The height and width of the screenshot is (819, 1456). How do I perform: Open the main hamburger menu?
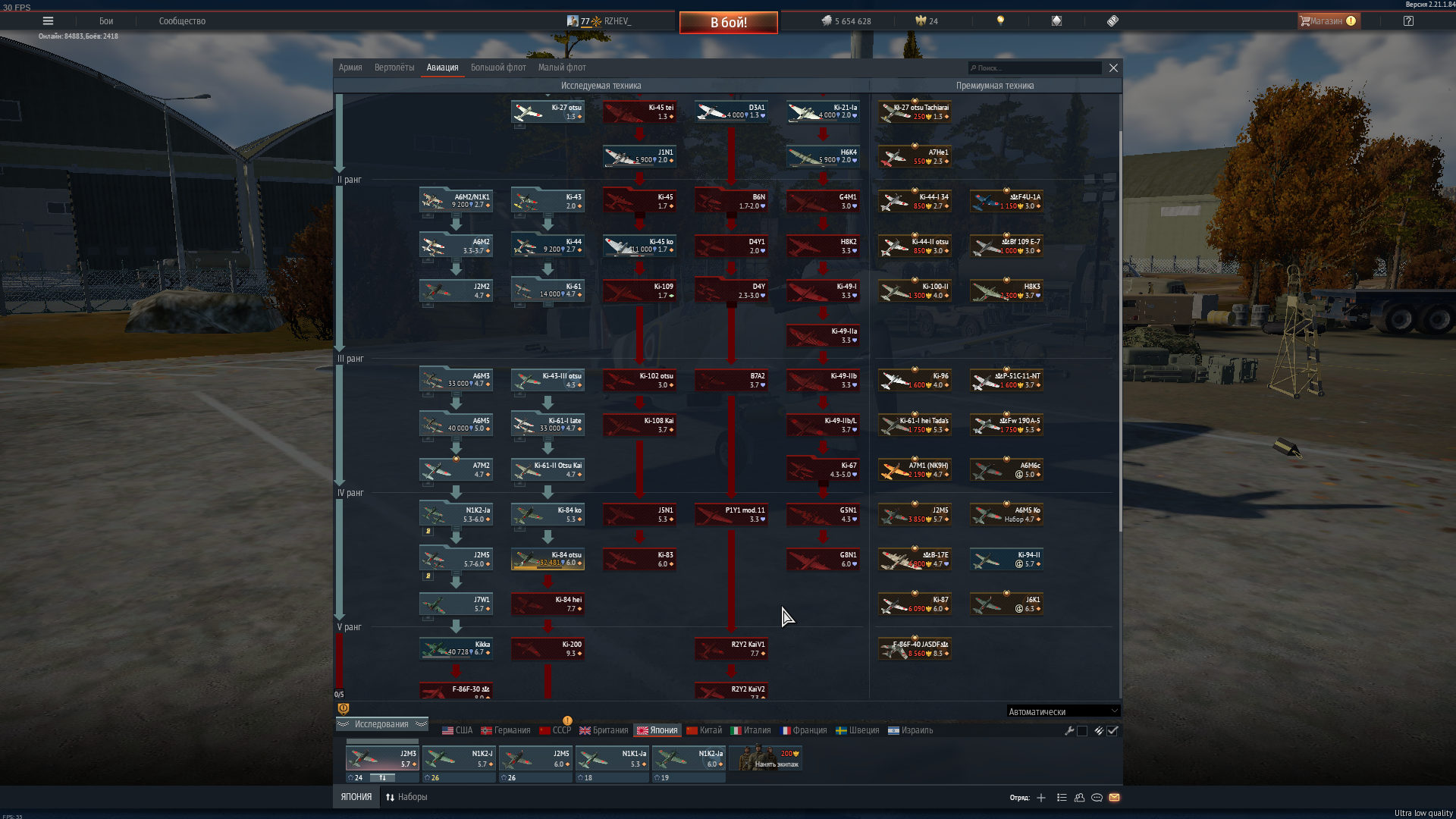click(x=48, y=21)
